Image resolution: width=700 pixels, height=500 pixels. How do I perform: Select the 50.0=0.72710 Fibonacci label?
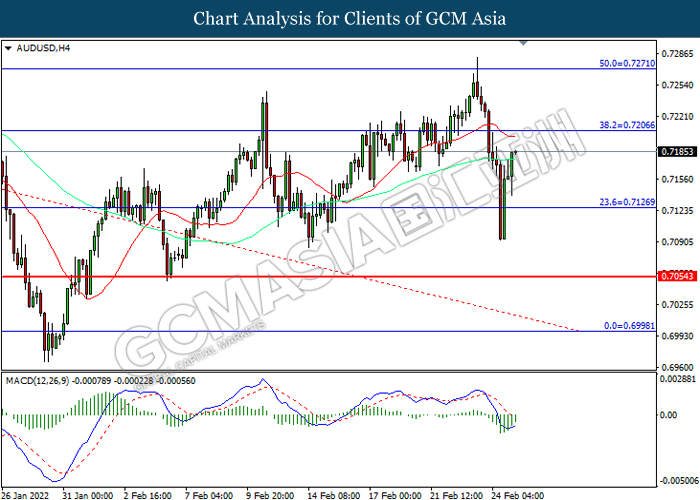point(627,63)
